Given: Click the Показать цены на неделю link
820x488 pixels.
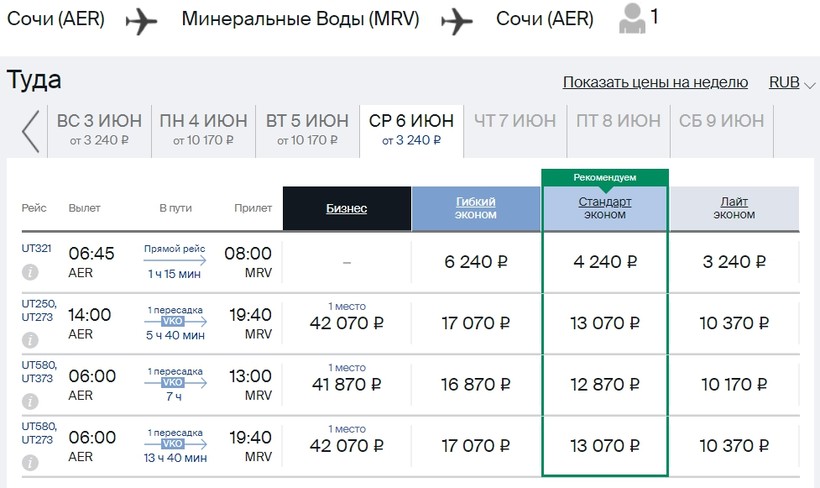Looking at the screenshot, I should (655, 83).
